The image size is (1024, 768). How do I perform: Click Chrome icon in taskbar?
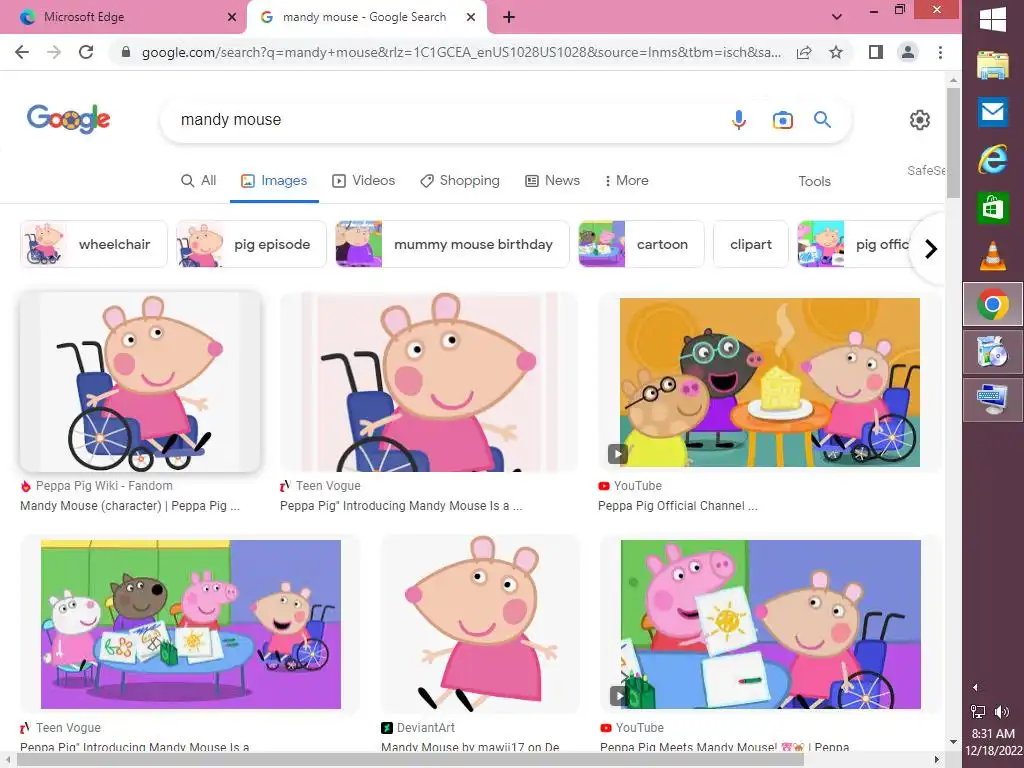pyautogui.click(x=993, y=304)
